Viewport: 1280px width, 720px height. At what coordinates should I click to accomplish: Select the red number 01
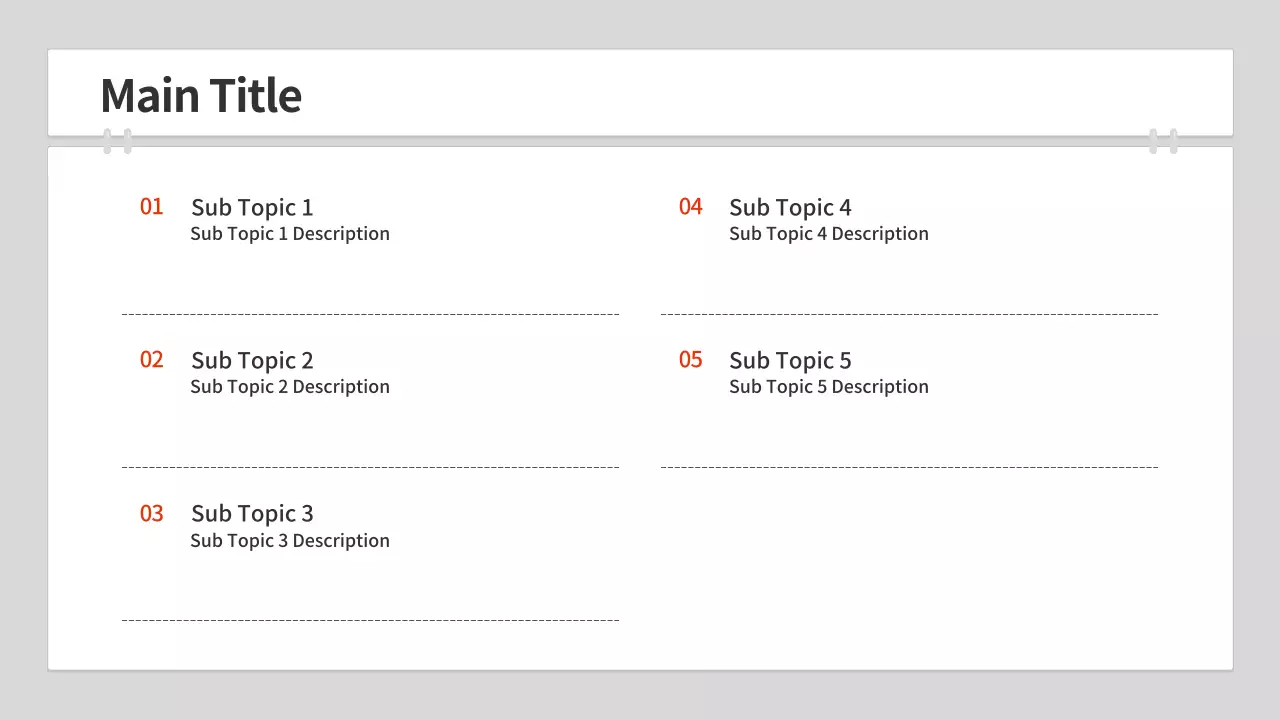[151, 207]
